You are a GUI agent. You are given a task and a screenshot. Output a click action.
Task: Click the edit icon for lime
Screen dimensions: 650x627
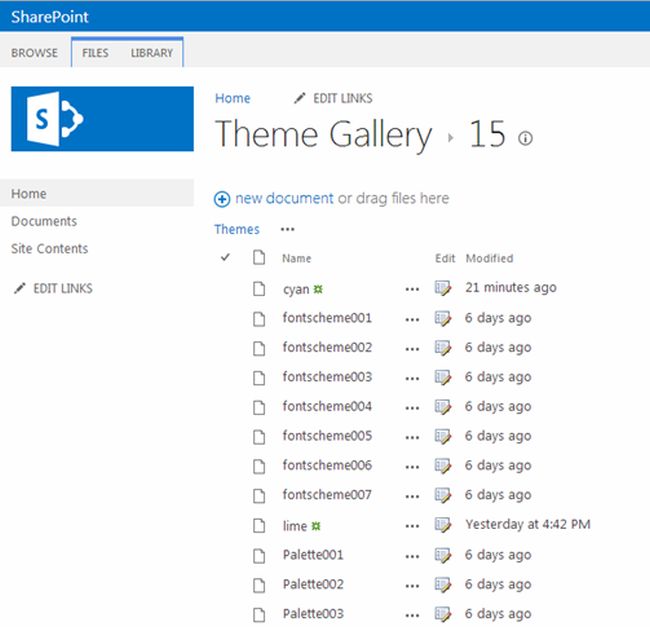[x=443, y=525]
